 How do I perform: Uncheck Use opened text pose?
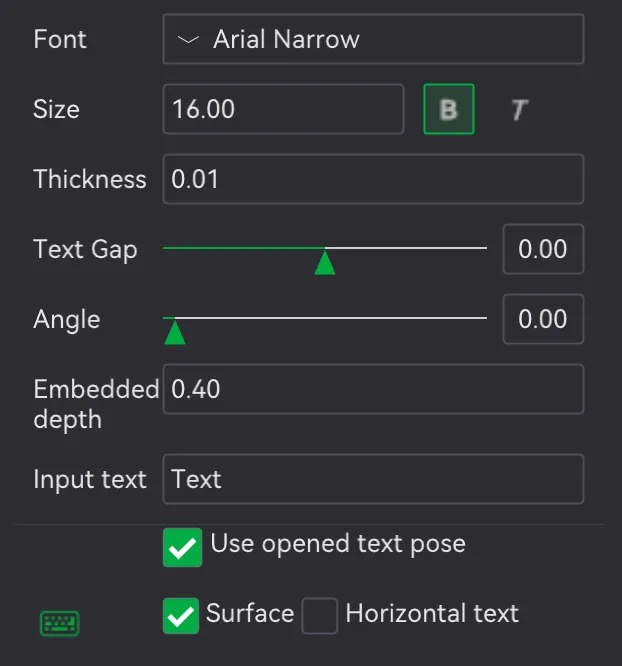tap(182, 547)
